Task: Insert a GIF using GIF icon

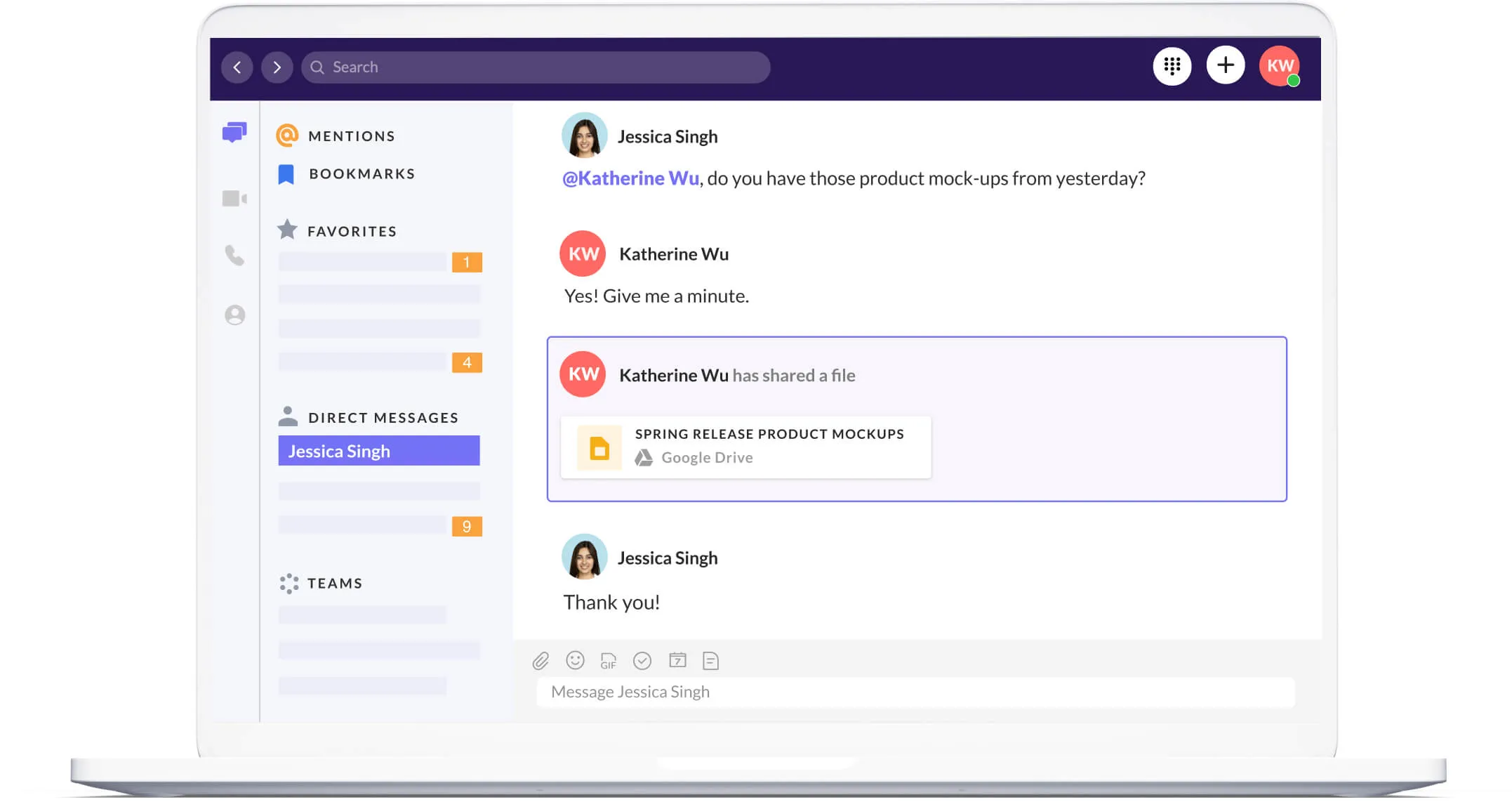Action: [608, 661]
